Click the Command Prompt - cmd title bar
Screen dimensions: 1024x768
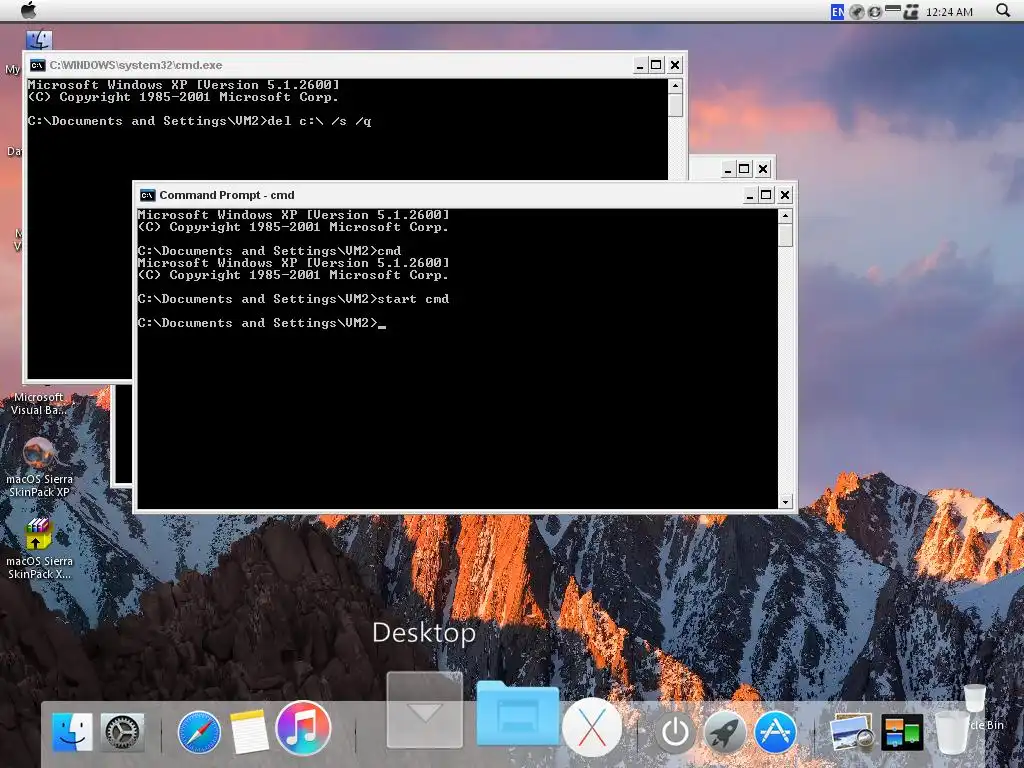(x=465, y=195)
